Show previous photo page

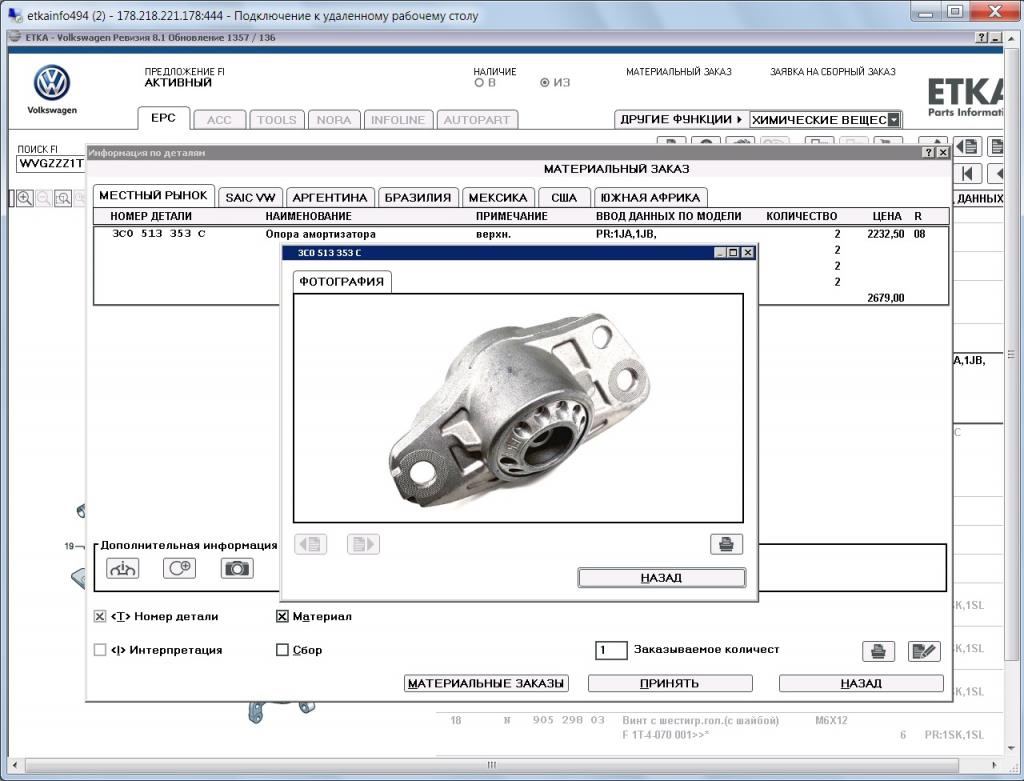(x=311, y=544)
